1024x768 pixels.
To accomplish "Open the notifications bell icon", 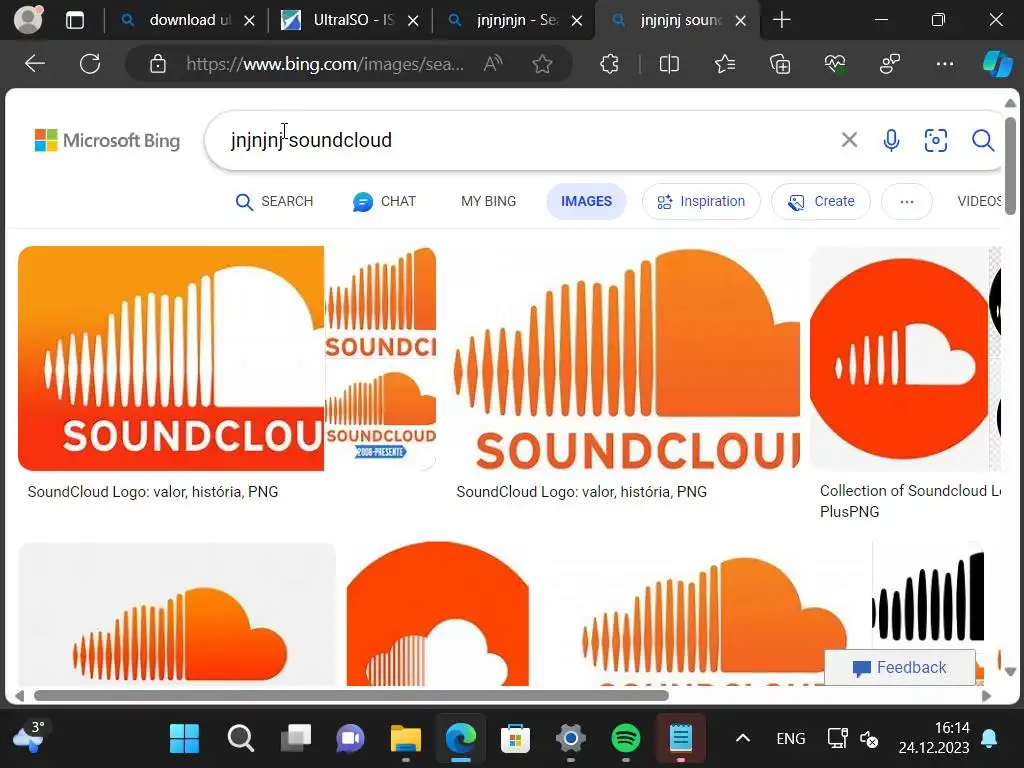I will pyautogui.click(x=989, y=739).
